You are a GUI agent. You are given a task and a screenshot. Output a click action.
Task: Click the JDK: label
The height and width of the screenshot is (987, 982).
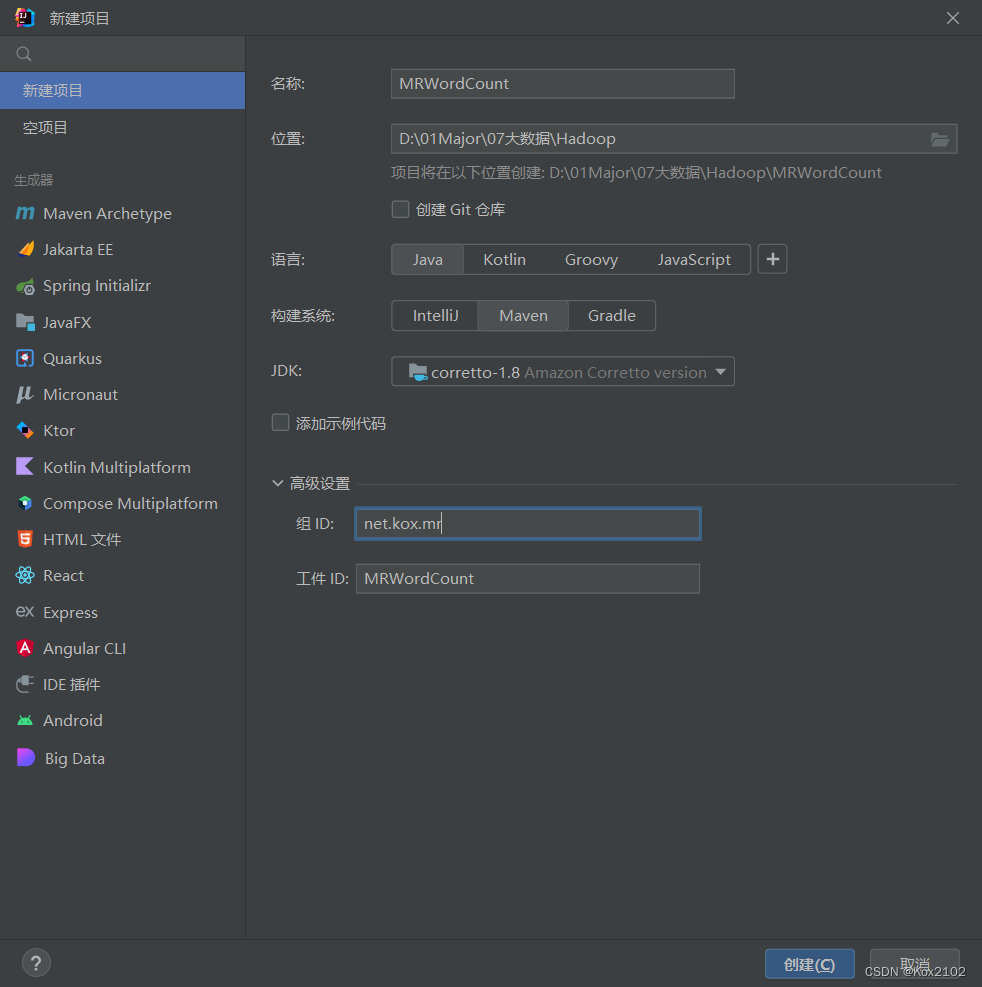coord(286,370)
